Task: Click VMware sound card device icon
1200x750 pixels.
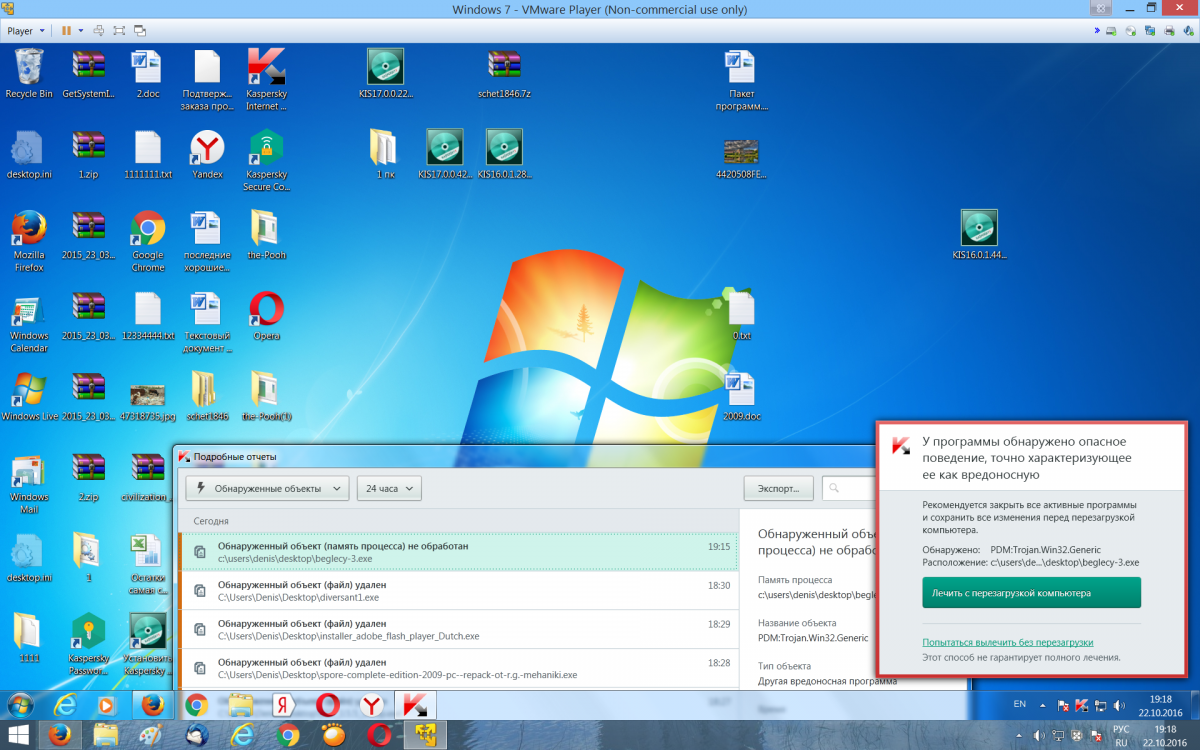Action: pyautogui.click(x=1188, y=31)
